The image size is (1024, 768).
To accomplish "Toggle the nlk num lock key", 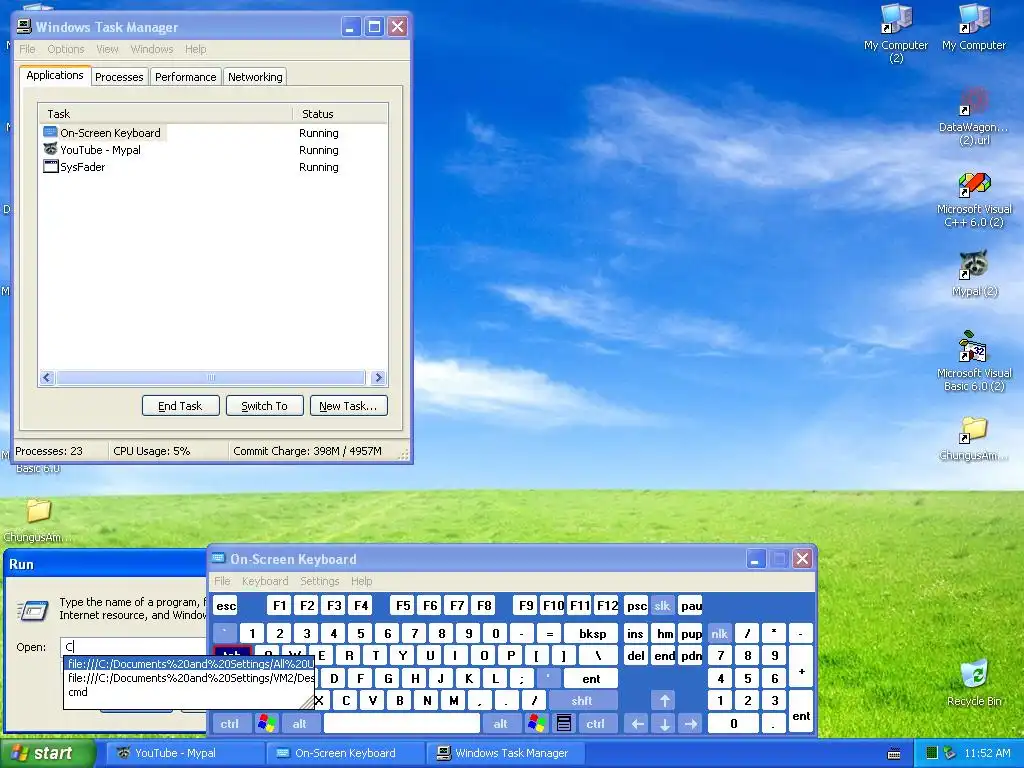I will (719, 633).
